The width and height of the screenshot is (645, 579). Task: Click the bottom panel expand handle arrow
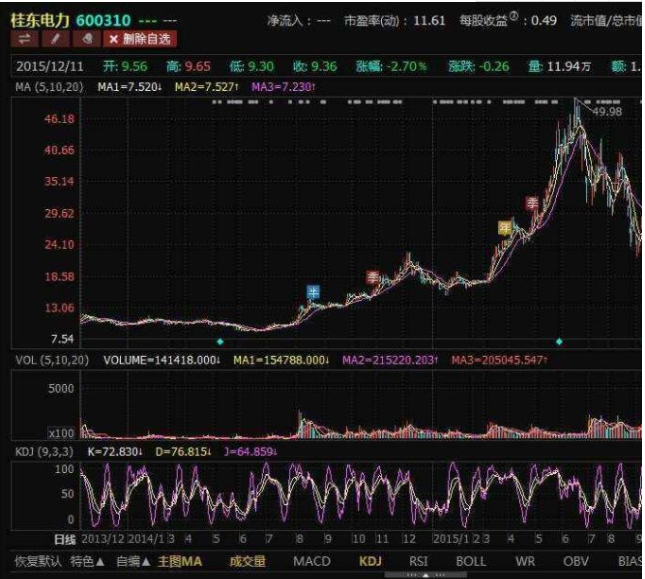coord(425,574)
